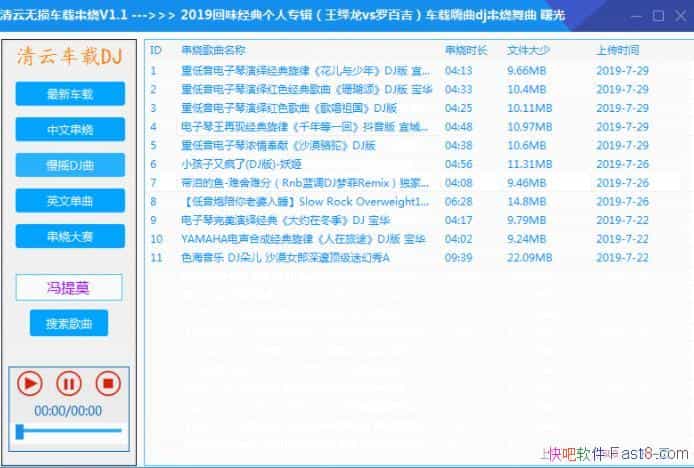
Task: Sort list by 文件大小 column header
Action: (x=526, y=49)
